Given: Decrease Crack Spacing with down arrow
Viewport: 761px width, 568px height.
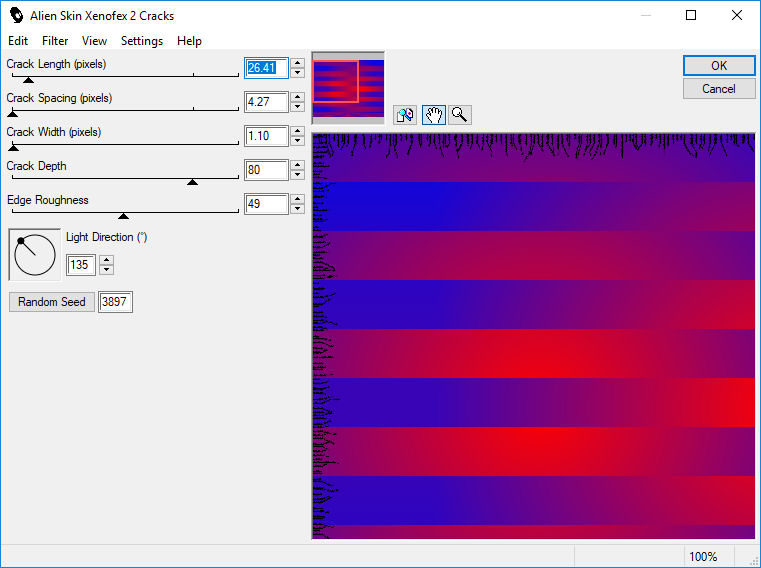Looking at the screenshot, I should click(x=298, y=107).
